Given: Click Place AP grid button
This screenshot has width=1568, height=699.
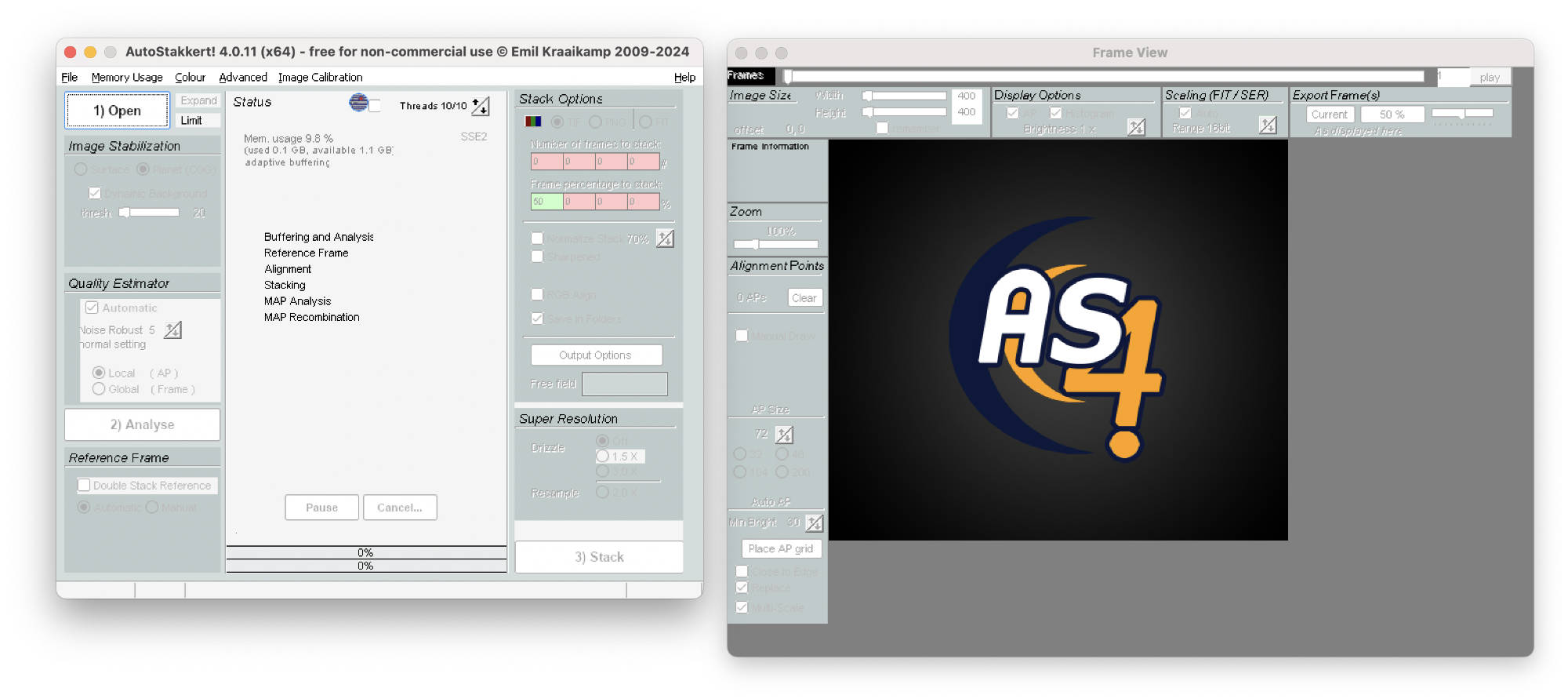Looking at the screenshot, I should (x=781, y=548).
